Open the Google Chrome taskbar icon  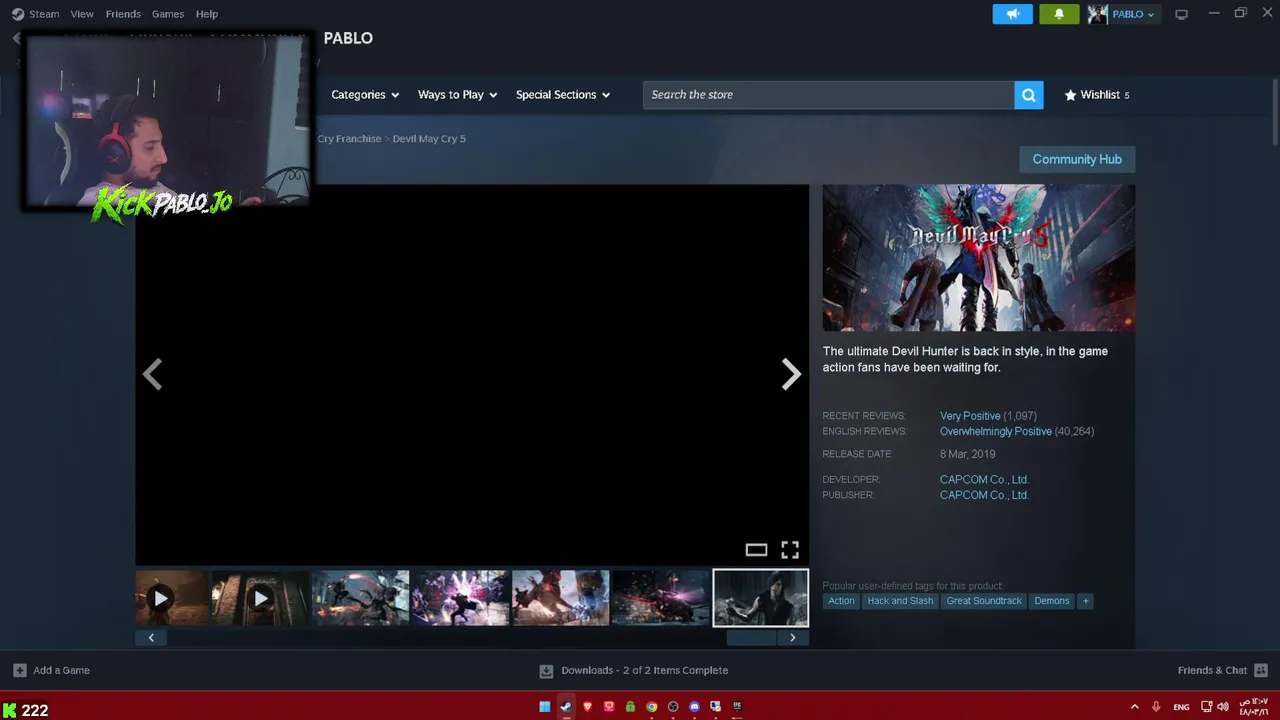651,707
